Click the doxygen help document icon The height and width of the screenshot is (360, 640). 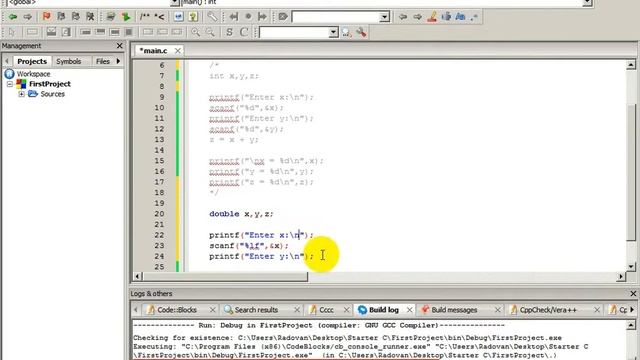(x=193, y=17)
